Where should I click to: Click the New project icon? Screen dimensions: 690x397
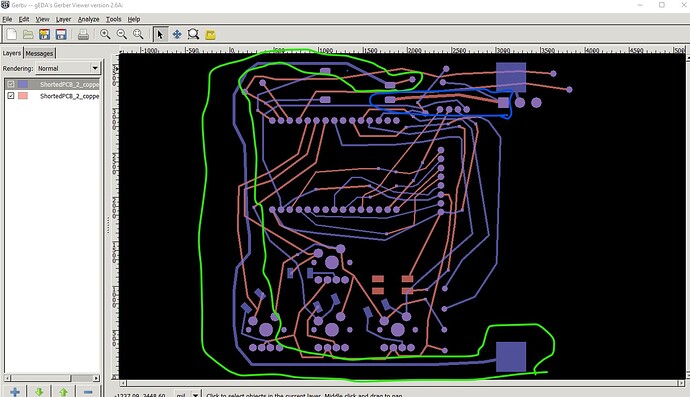pos(12,34)
